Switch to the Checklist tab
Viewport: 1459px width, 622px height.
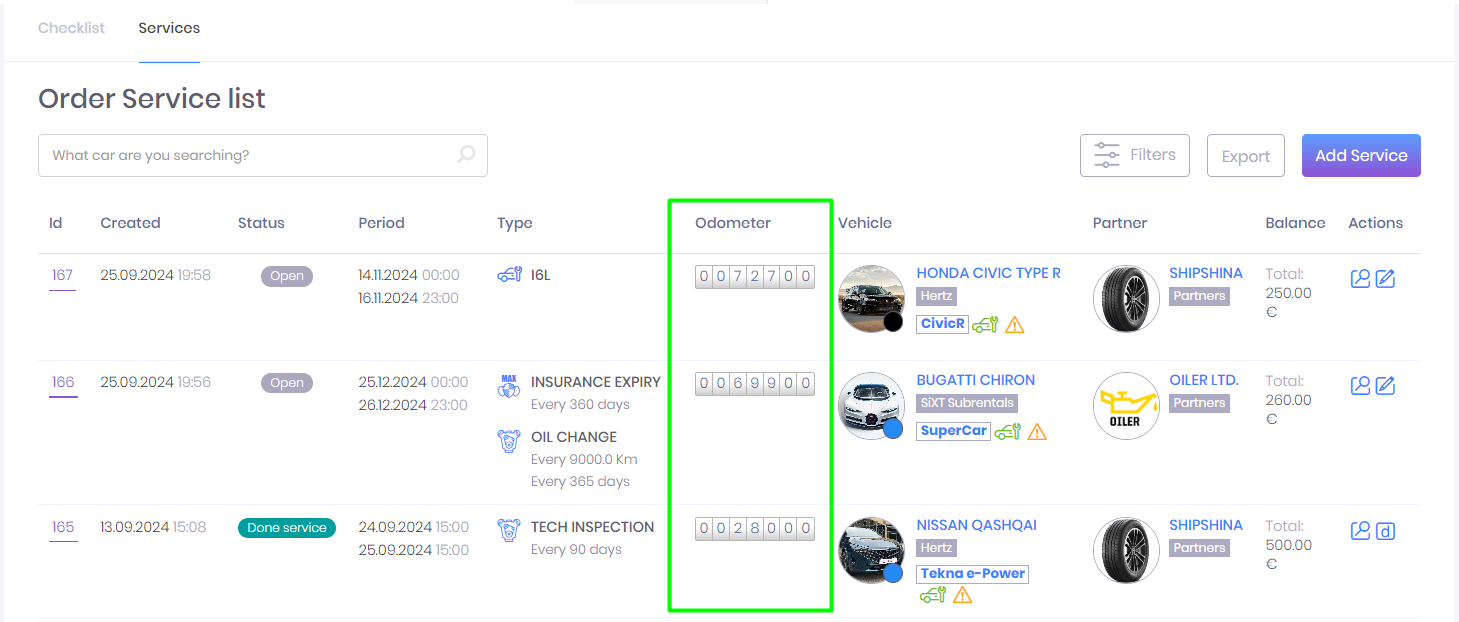pos(71,28)
